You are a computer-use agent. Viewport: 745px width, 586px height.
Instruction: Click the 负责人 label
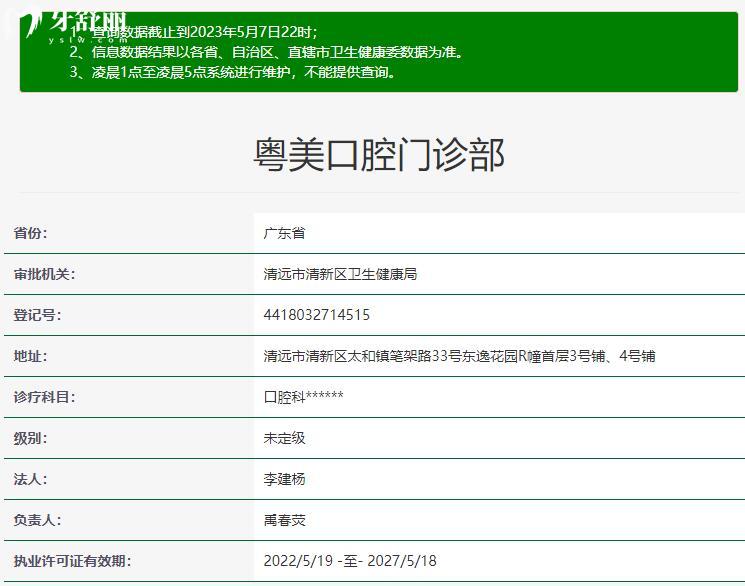coord(37,519)
